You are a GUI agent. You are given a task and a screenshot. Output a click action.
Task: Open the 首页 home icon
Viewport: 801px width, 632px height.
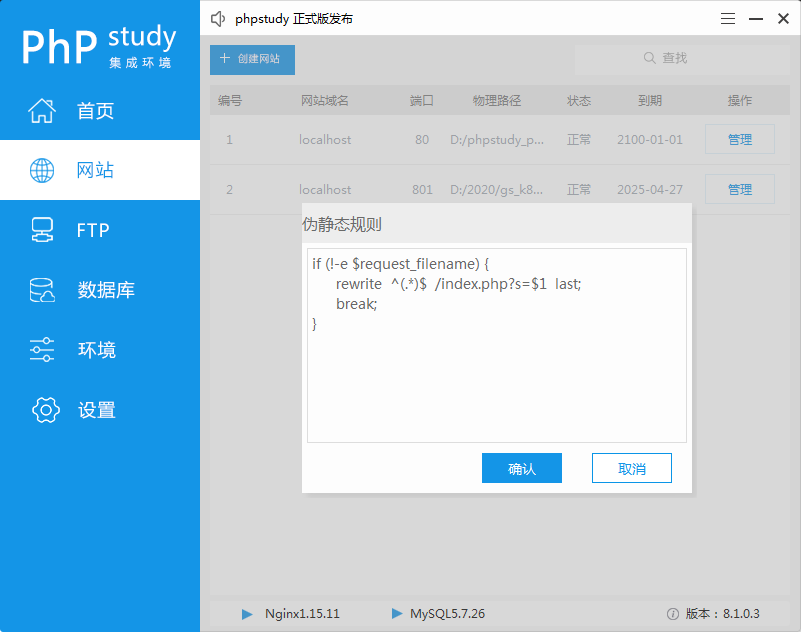42,110
